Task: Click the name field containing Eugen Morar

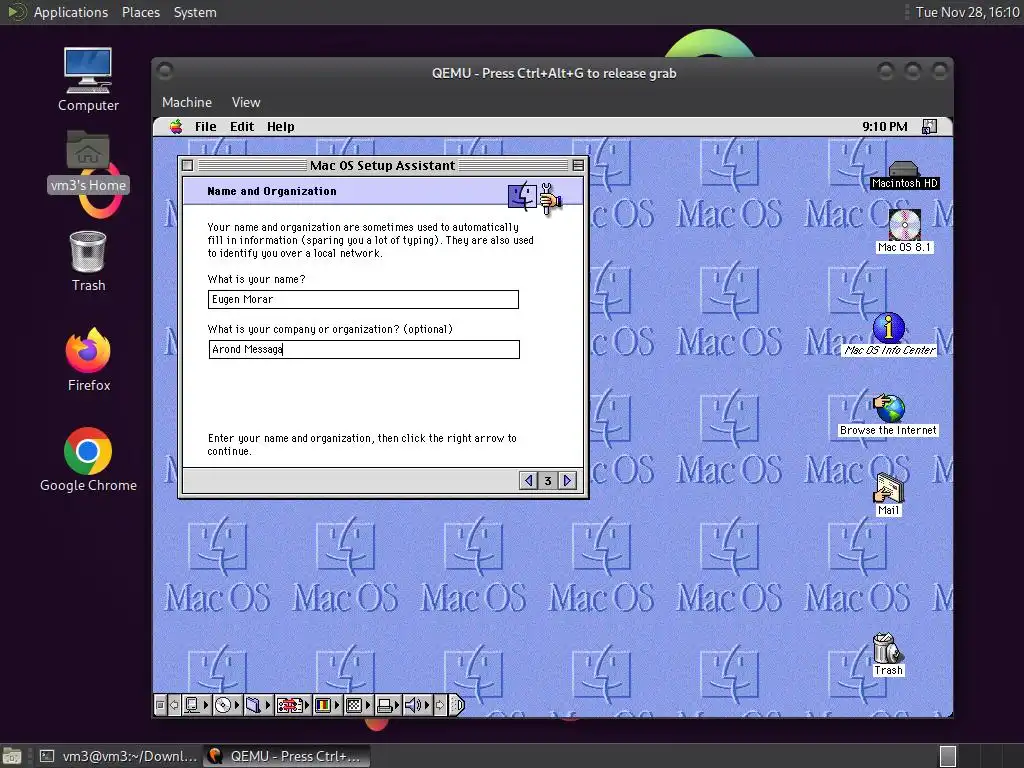Action: tap(363, 299)
